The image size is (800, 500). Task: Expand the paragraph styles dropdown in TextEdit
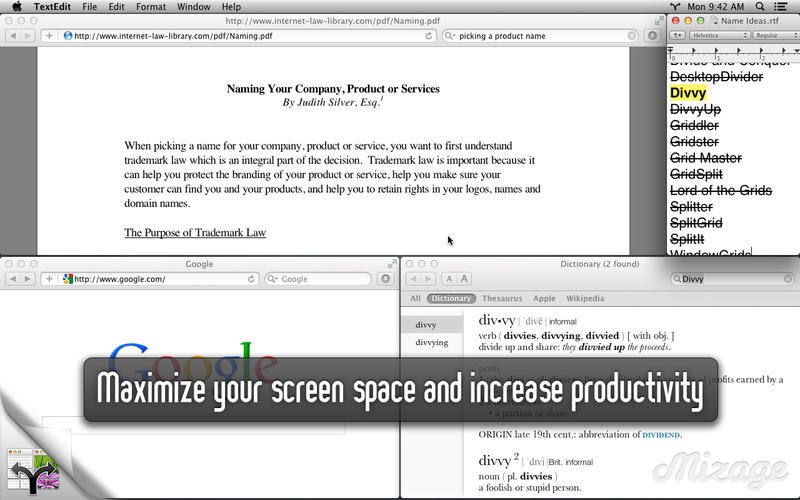point(677,35)
